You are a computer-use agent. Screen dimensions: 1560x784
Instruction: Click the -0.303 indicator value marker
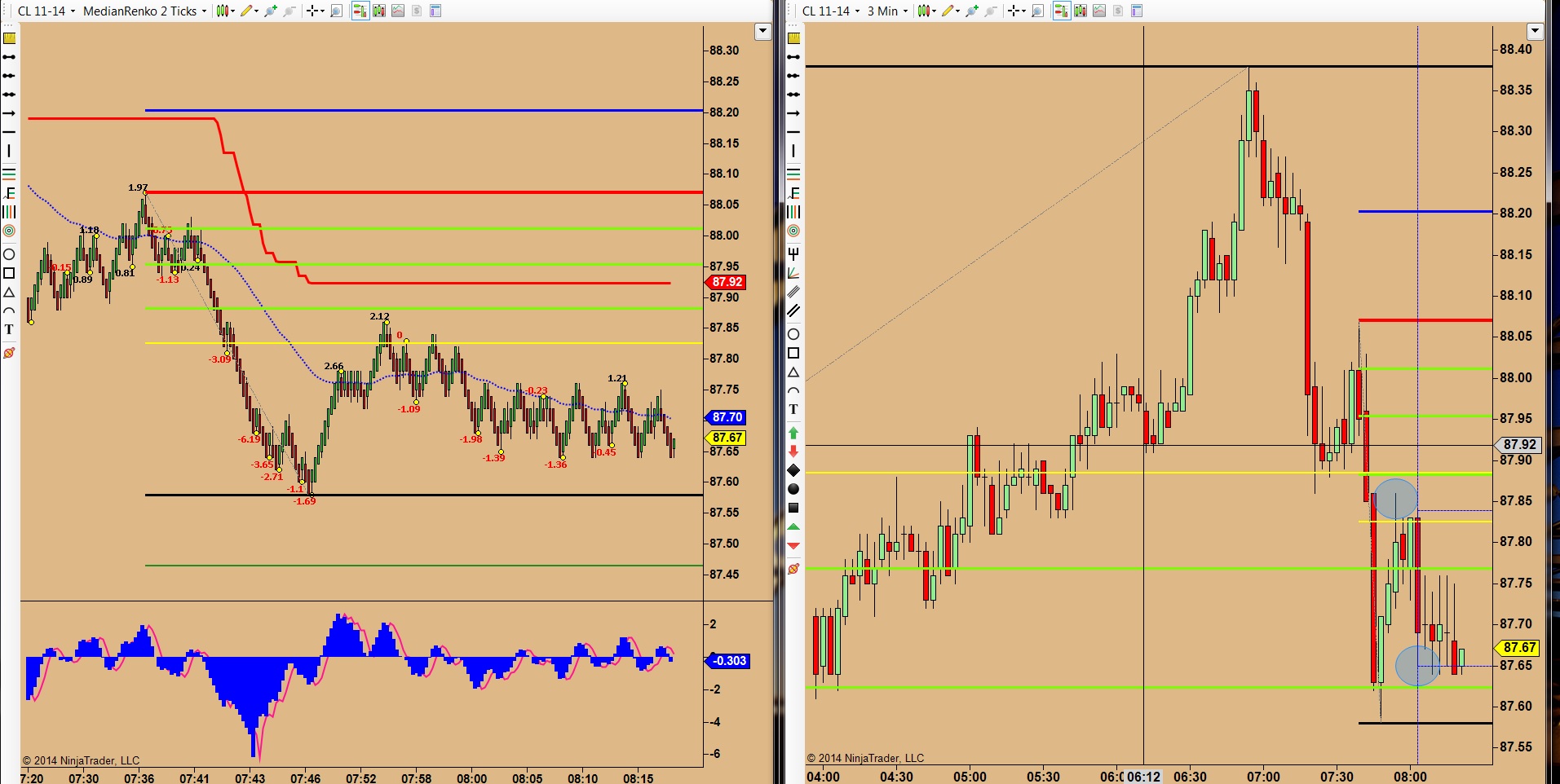point(727,661)
